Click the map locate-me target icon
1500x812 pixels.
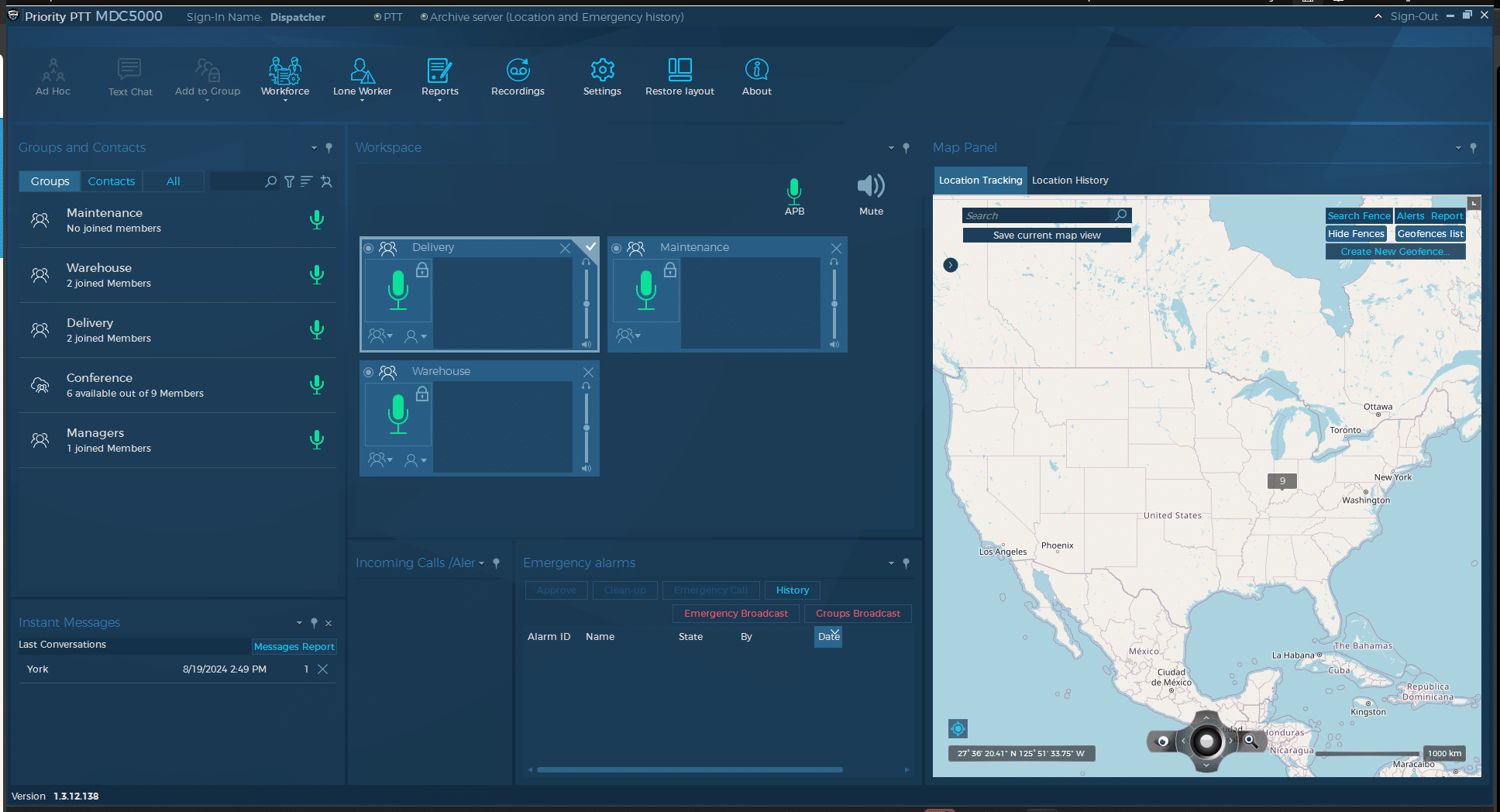[958, 728]
